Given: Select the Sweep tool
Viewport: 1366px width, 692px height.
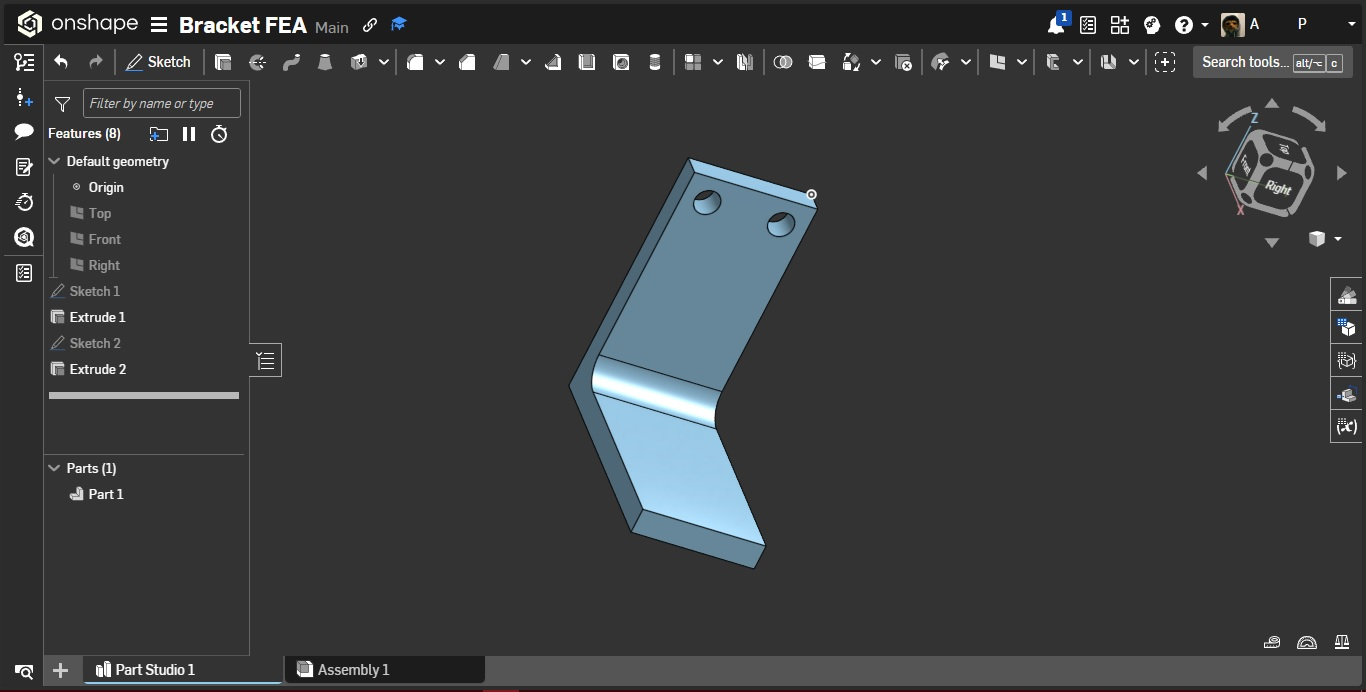Looking at the screenshot, I should (292, 62).
